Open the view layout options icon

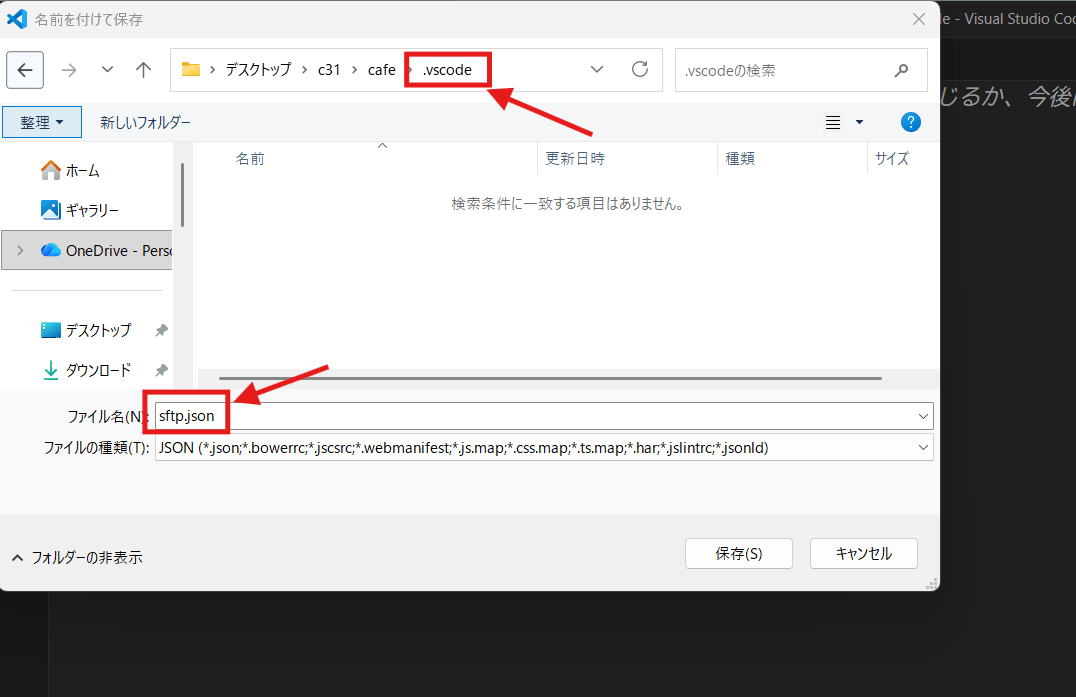pyautogui.click(x=833, y=122)
